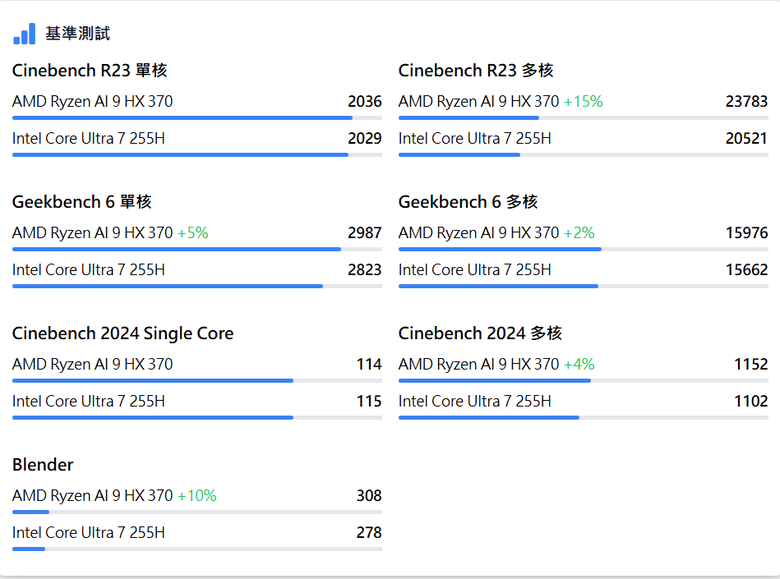Click AMD Ryzen label under Cinebench 2024 Single Core
This screenshot has height=579, width=780.
point(93,364)
